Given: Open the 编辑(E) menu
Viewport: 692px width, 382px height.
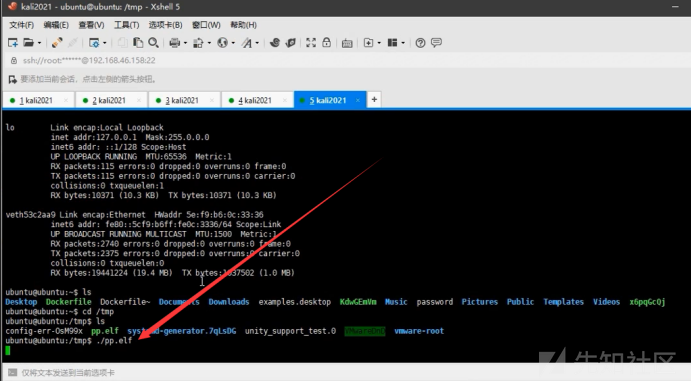Looking at the screenshot, I should (56, 25).
